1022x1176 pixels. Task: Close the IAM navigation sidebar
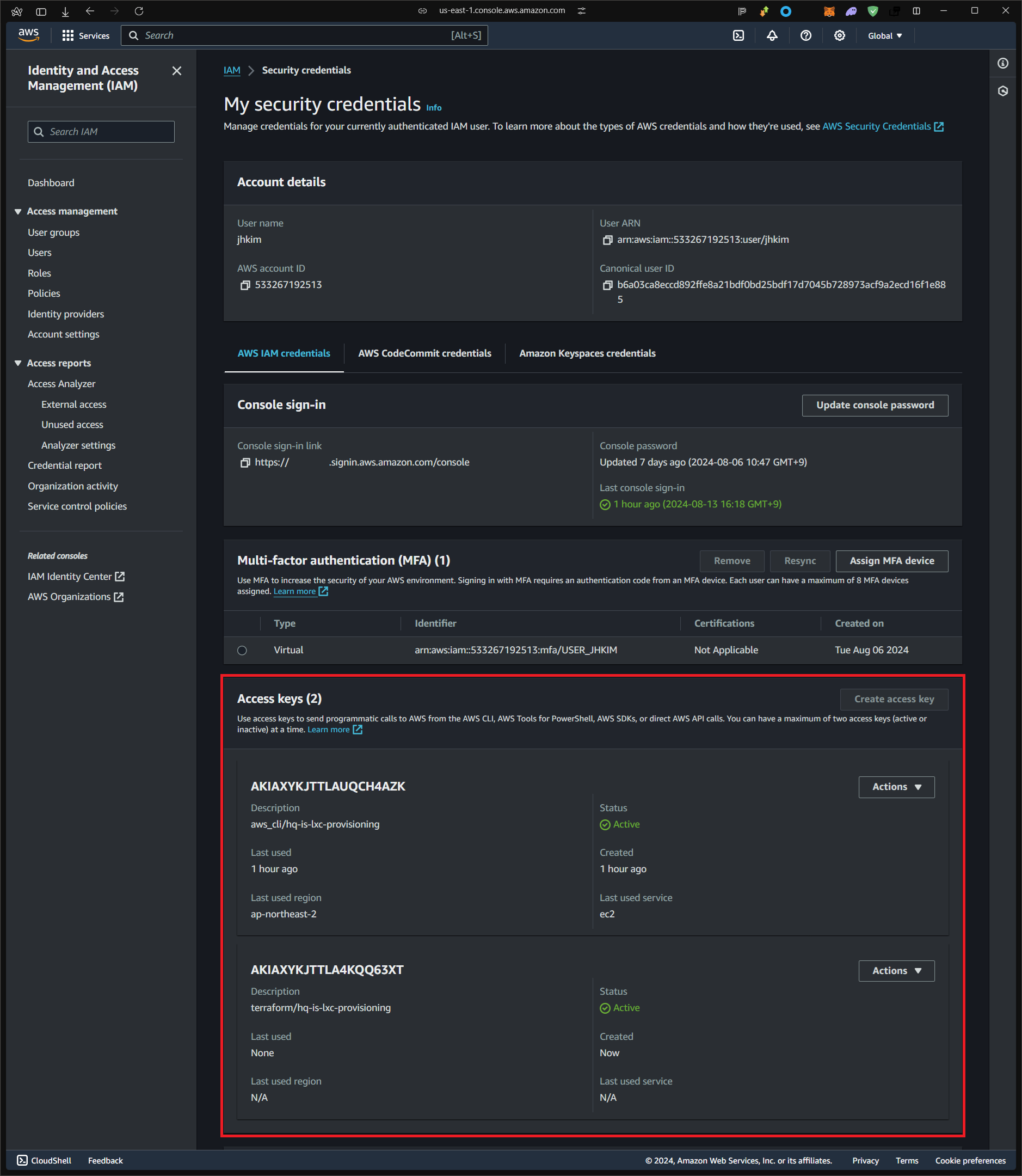pyautogui.click(x=177, y=71)
